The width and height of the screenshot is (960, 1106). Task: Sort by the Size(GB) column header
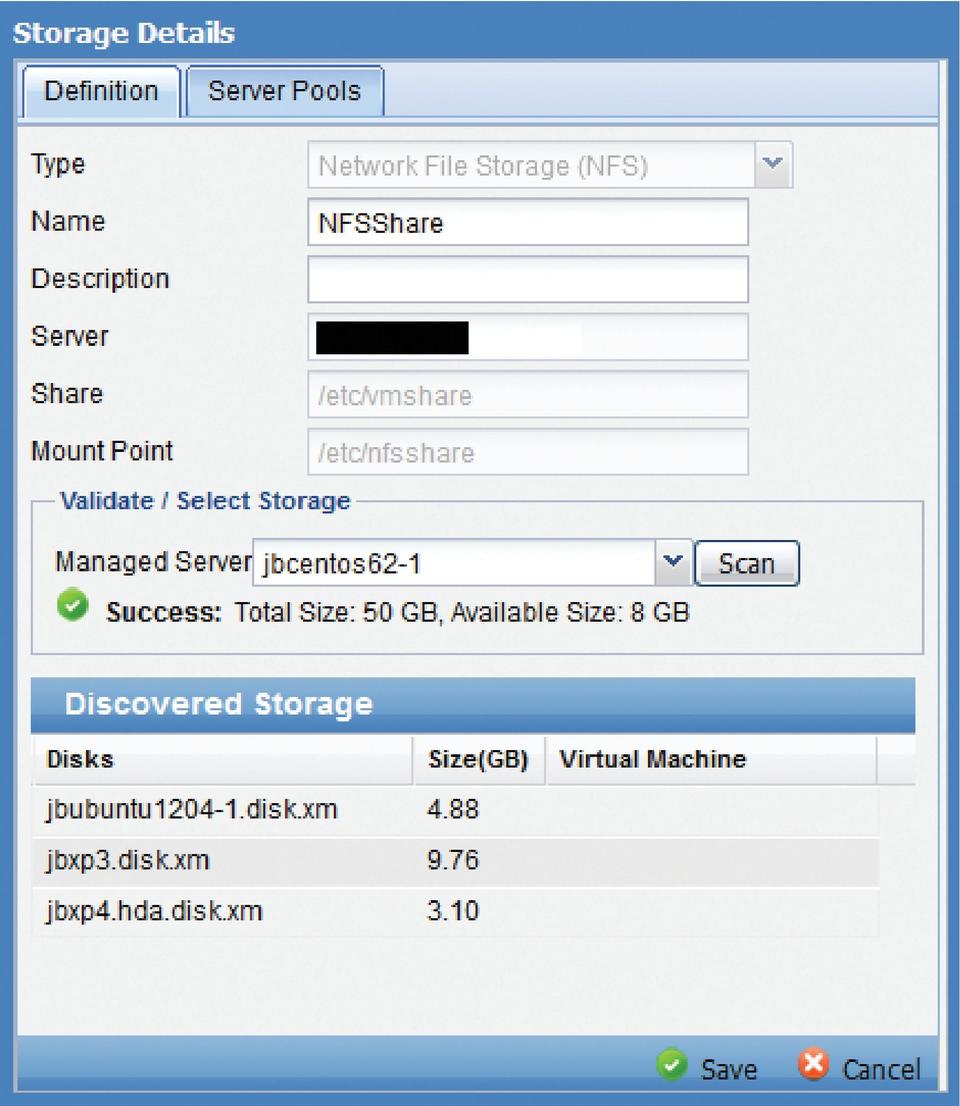click(477, 760)
